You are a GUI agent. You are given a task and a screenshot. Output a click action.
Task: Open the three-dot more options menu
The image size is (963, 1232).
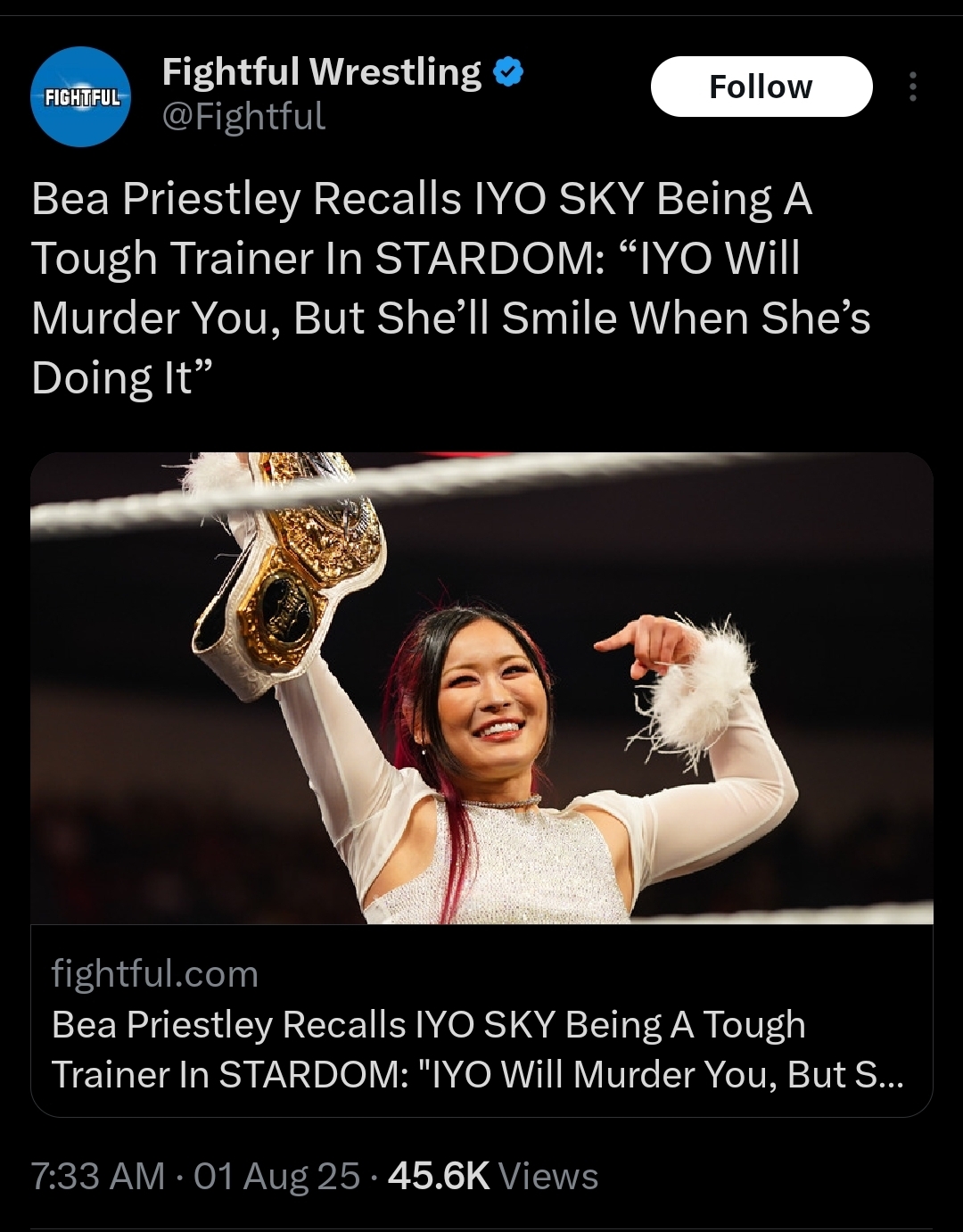click(912, 87)
